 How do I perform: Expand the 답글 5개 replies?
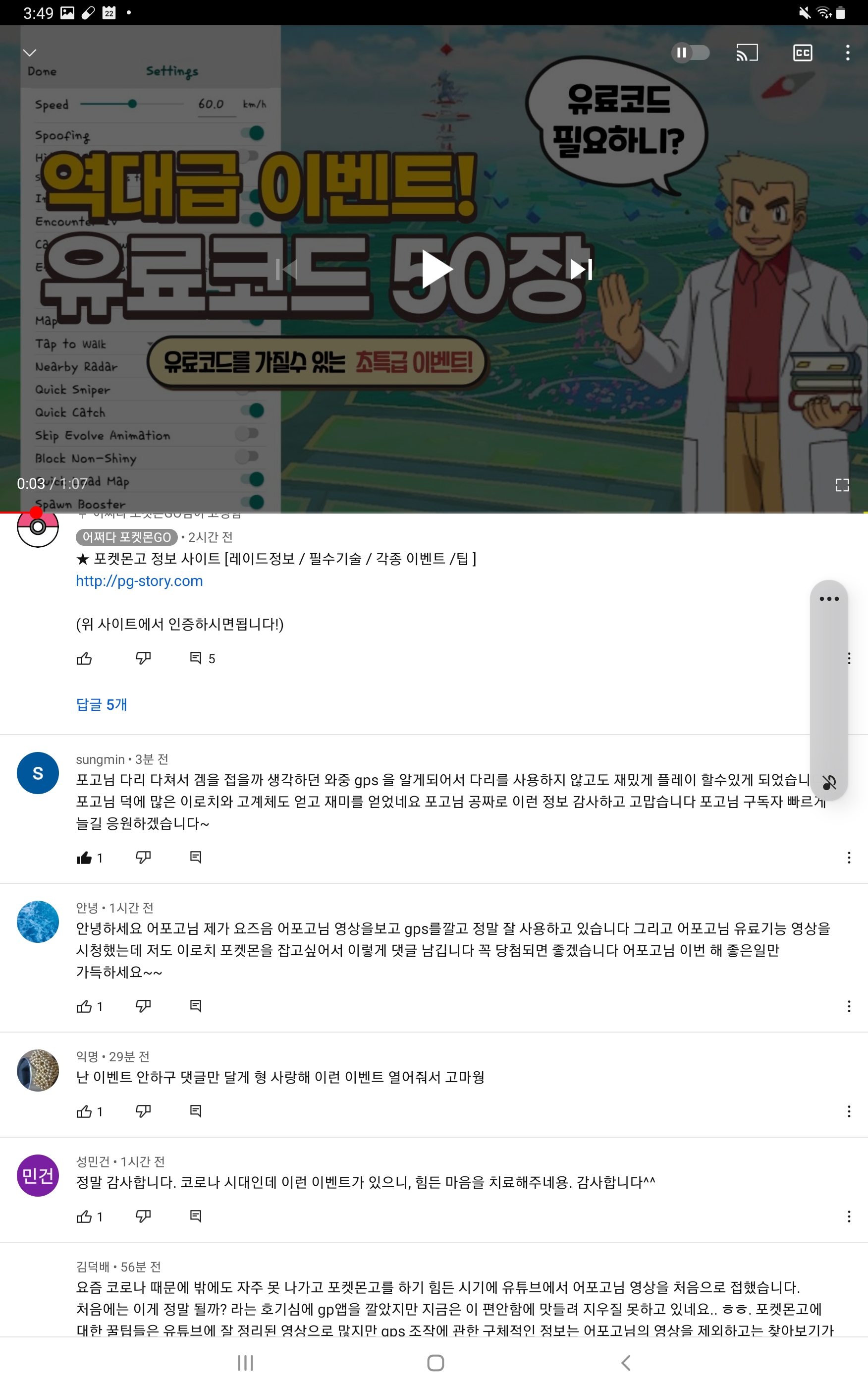pyautogui.click(x=102, y=704)
